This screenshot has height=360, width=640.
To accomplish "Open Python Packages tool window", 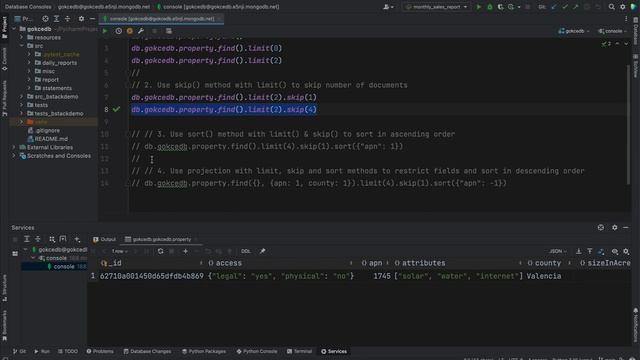I will pyautogui.click(x=204, y=351).
